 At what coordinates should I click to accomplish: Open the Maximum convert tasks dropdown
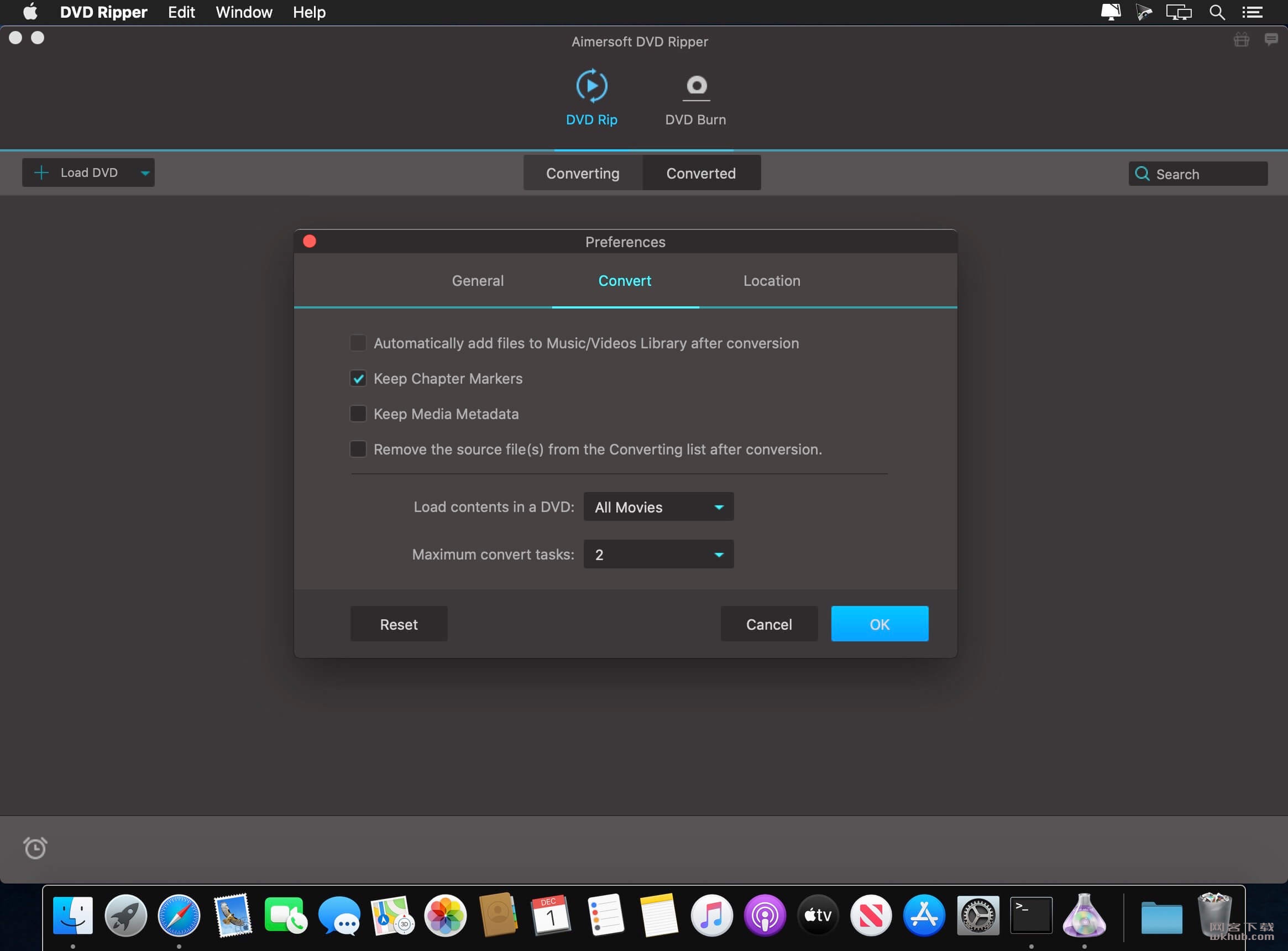pyautogui.click(x=658, y=555)
